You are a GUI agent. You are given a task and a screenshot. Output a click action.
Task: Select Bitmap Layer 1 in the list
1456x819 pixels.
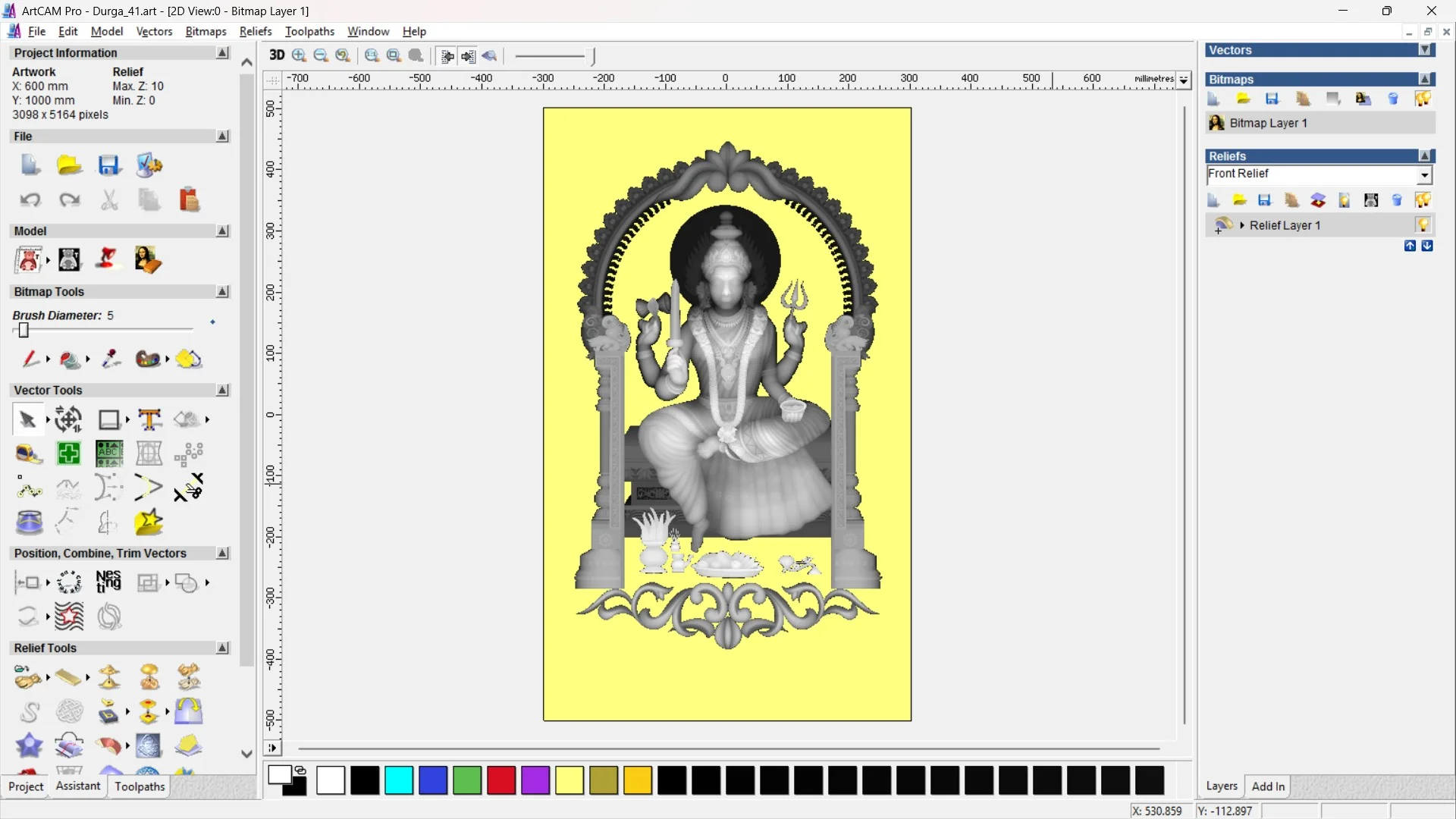[1268, 123]
